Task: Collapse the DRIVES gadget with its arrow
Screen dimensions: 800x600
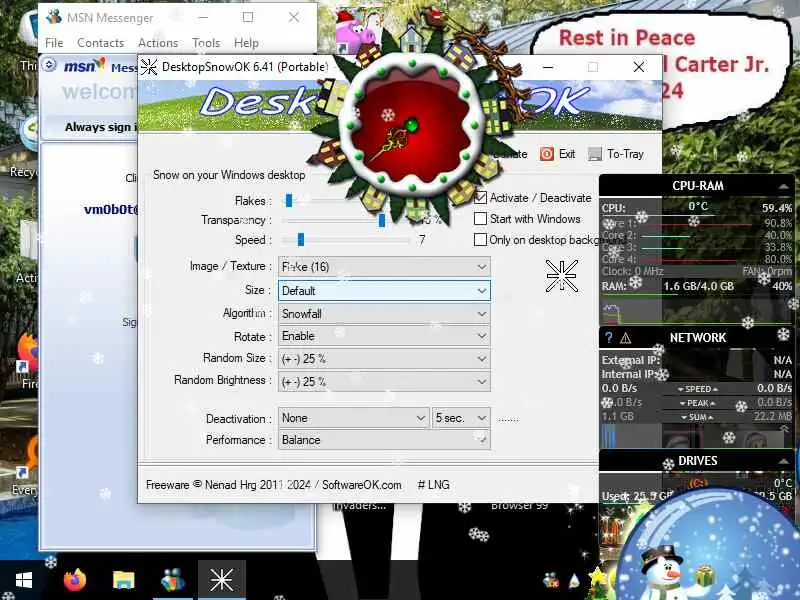Action: coord(783,461)
